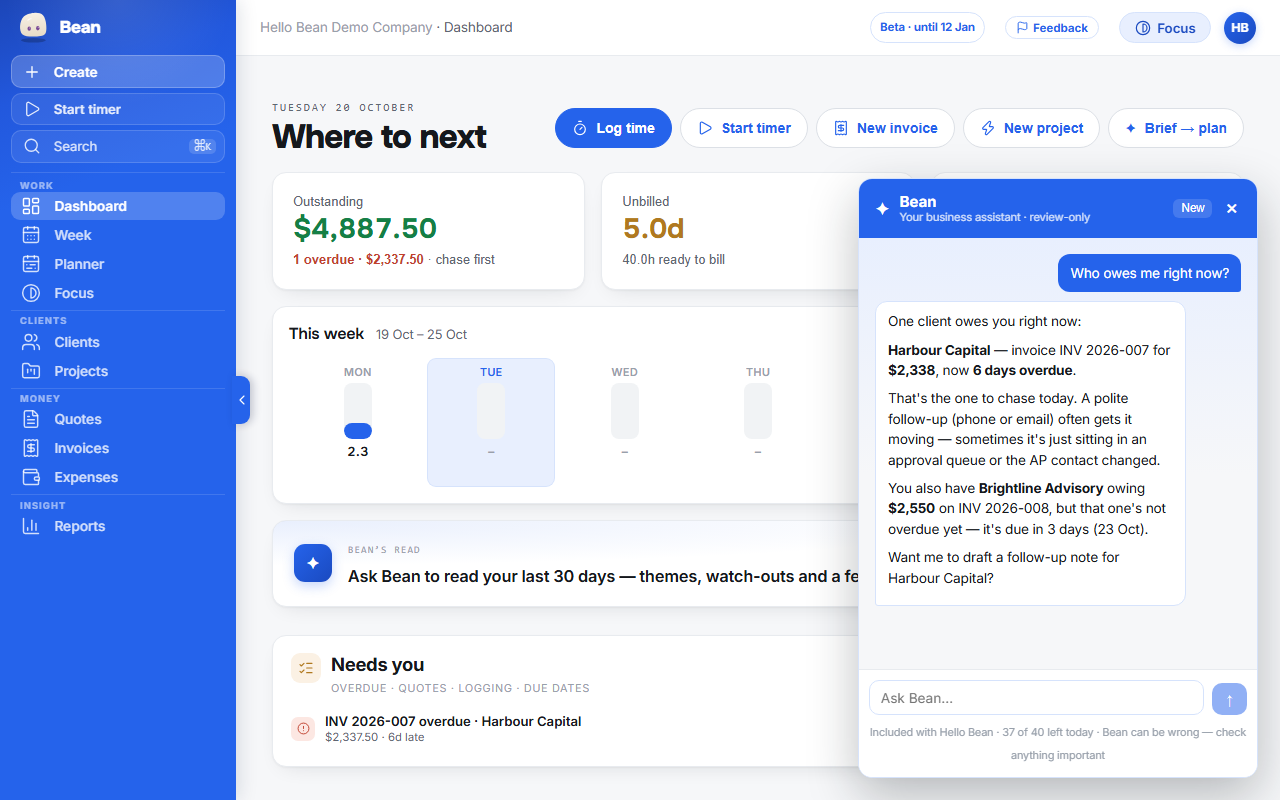Open the HB user account menu

pos(1240,28)
